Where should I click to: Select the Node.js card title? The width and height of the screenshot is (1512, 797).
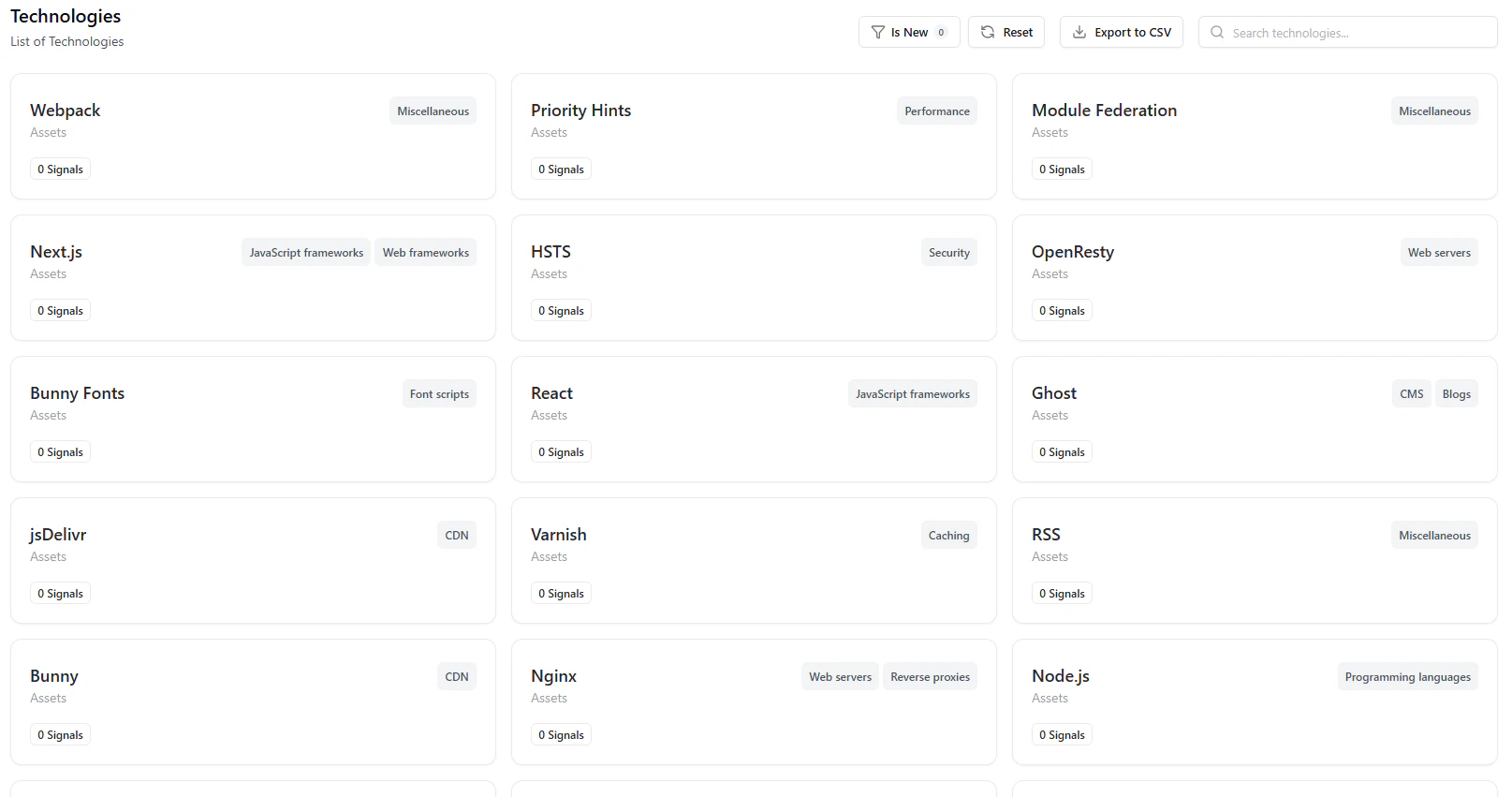[1061, 676]
